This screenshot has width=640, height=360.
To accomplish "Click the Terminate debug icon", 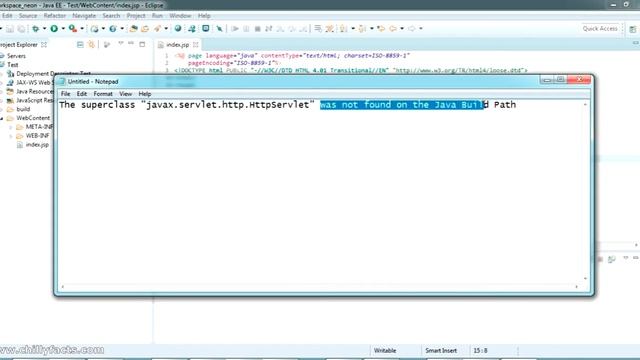I will click(x=258, y=29).
